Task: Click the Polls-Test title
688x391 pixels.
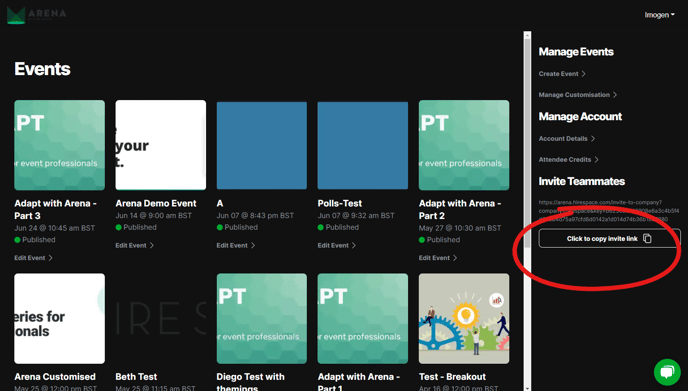Action: 340,203
